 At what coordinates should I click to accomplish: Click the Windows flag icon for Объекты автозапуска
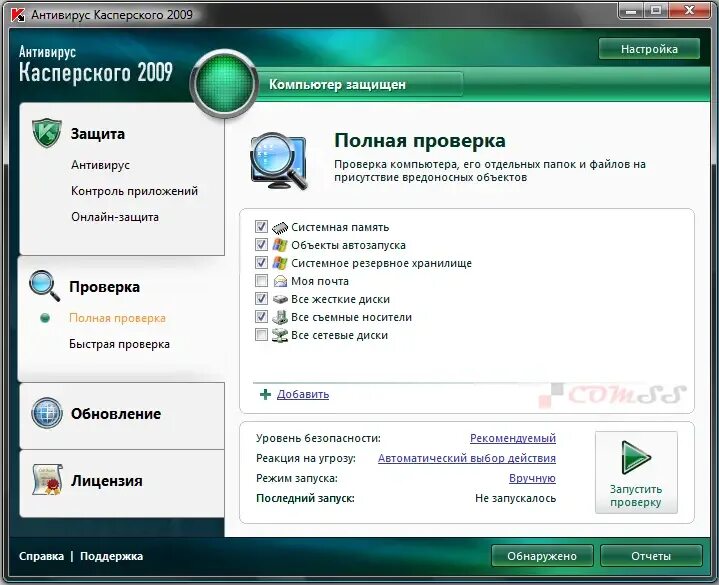click(280, 245)
